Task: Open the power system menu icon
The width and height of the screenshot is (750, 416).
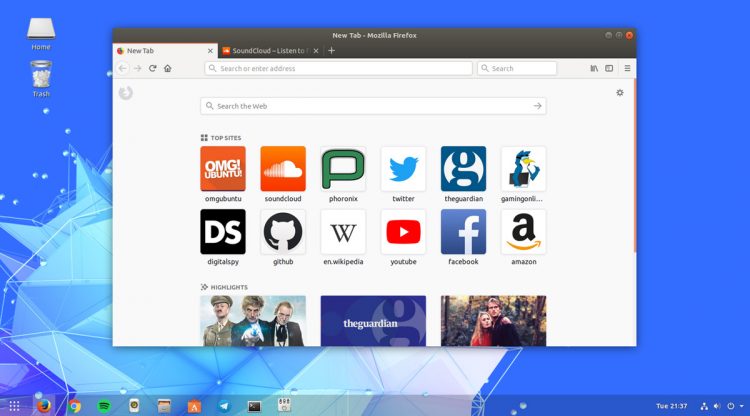Action: coord(730,406)
